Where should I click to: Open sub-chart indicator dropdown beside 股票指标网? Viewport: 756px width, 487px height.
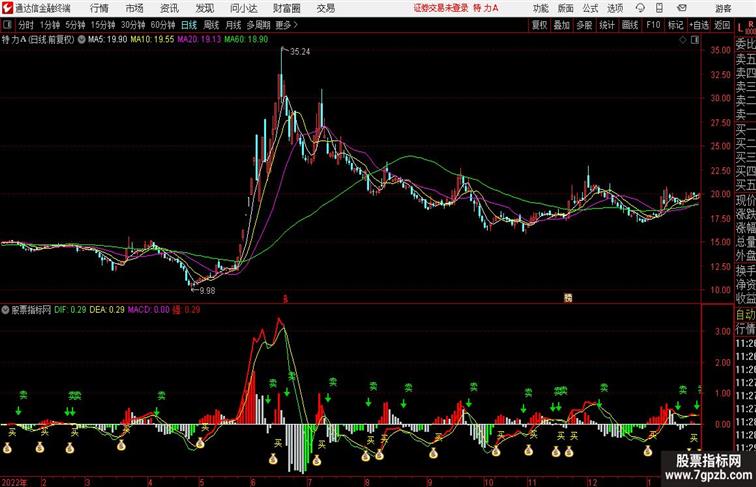[5, 310]
